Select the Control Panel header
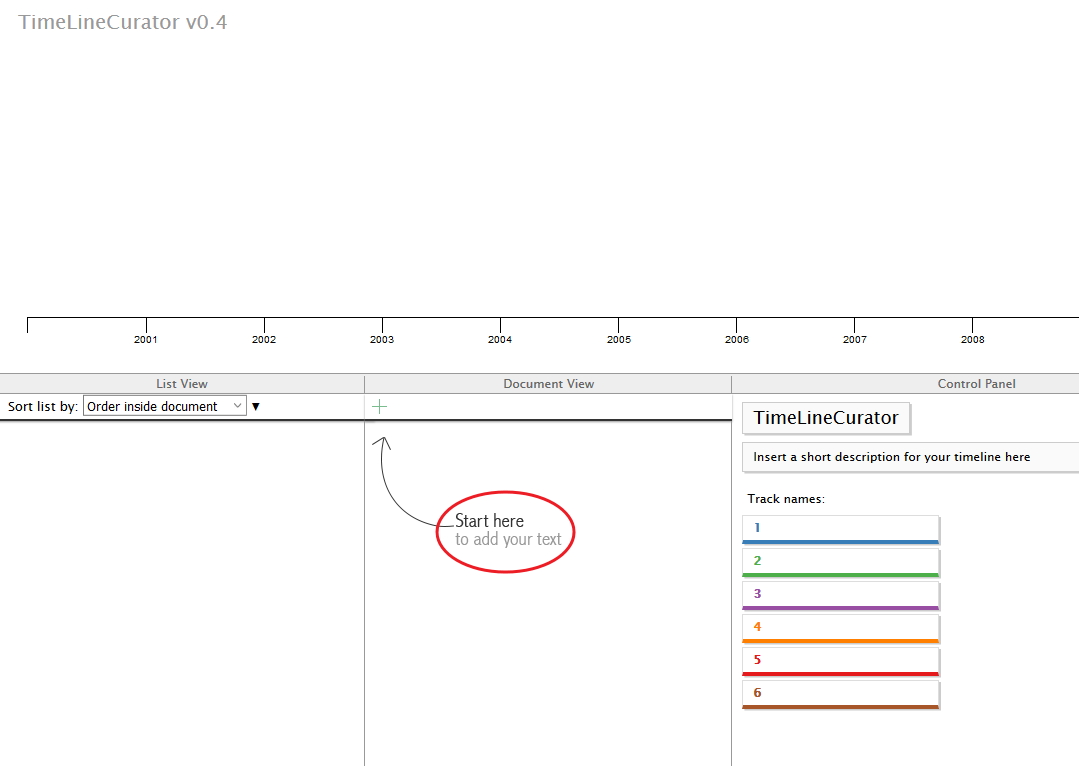 coord(976,384)
